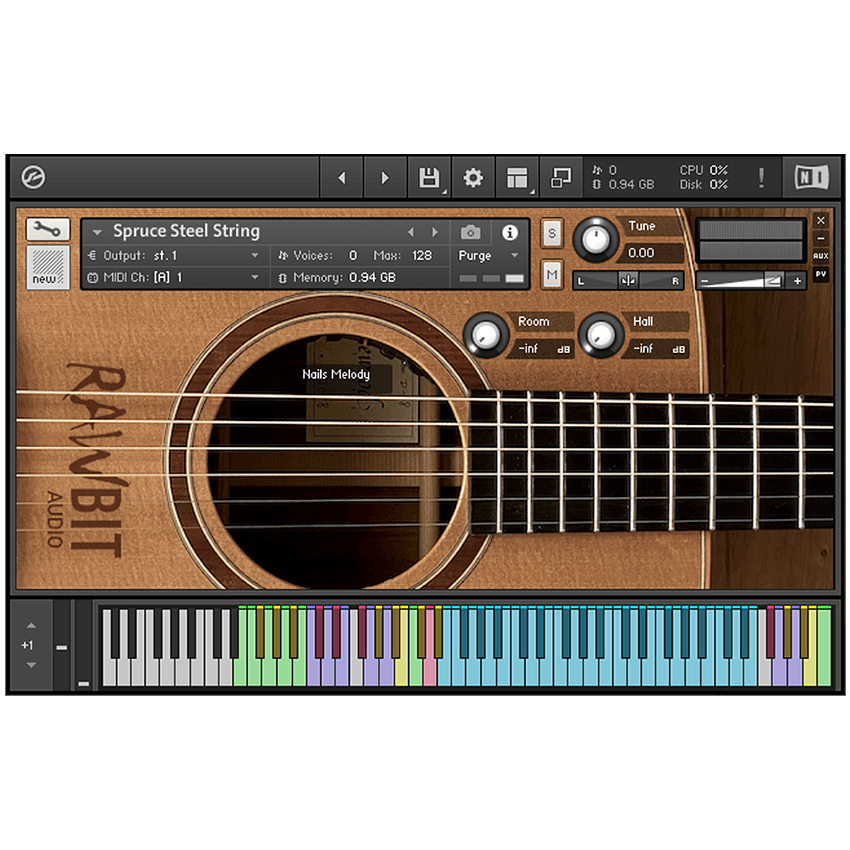
Task: Click the Room -inf dB value
Action: (x=544, y=349)
